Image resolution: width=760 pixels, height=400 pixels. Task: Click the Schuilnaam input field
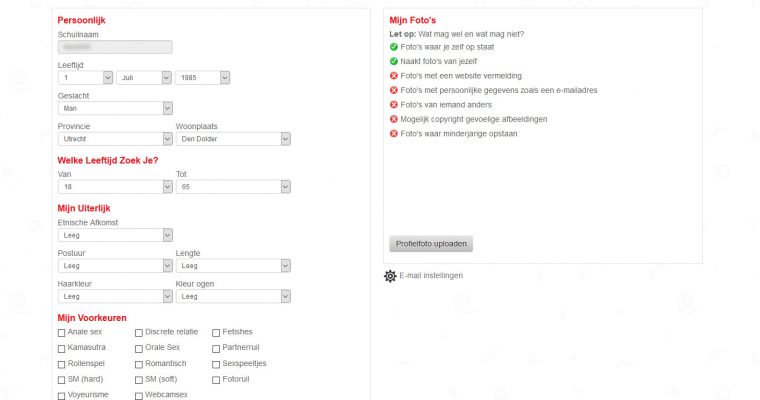click(x=115, y=46)
